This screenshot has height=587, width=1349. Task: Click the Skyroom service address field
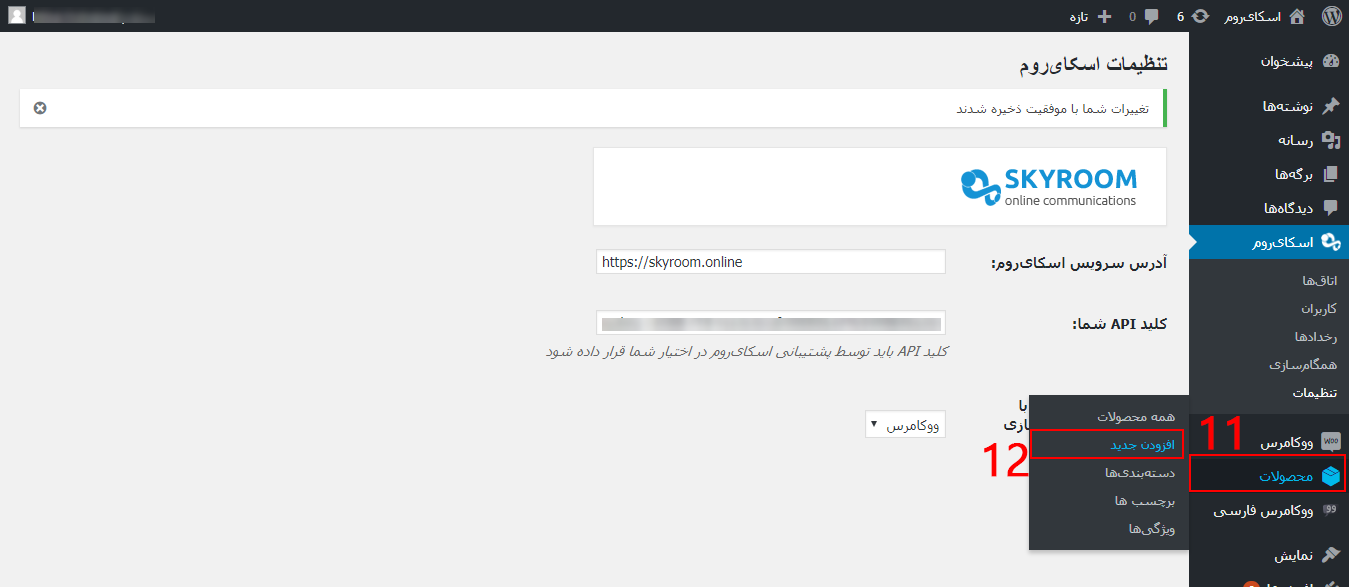coord(770,262)
